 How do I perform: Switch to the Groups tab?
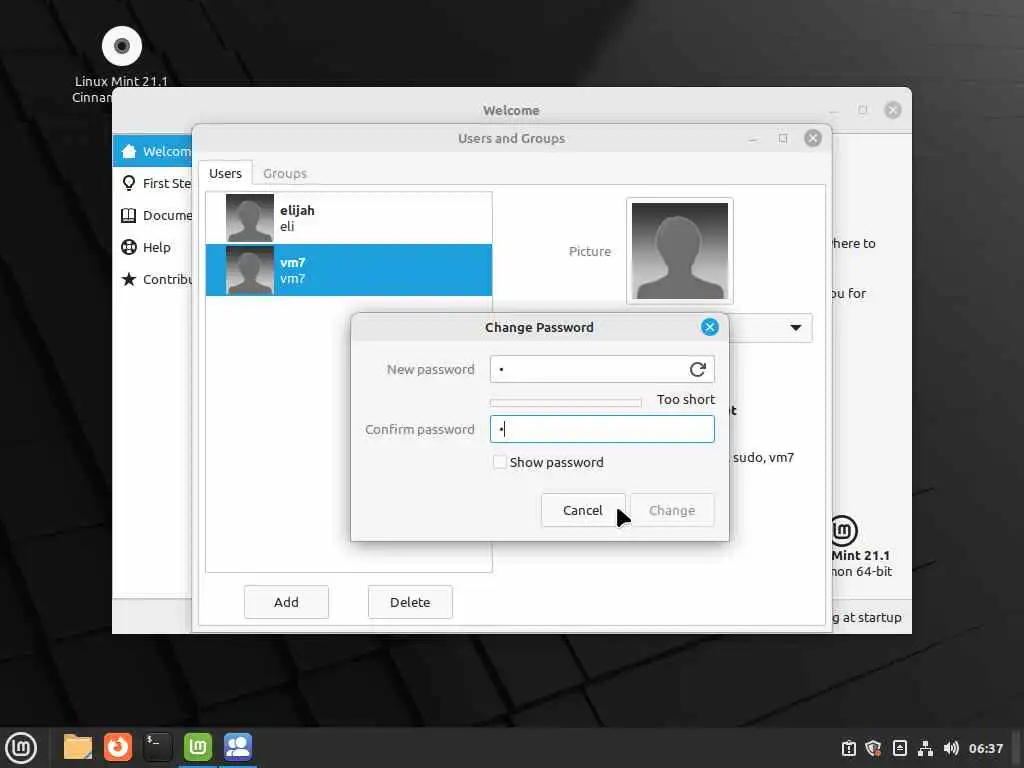coord(285,174)
